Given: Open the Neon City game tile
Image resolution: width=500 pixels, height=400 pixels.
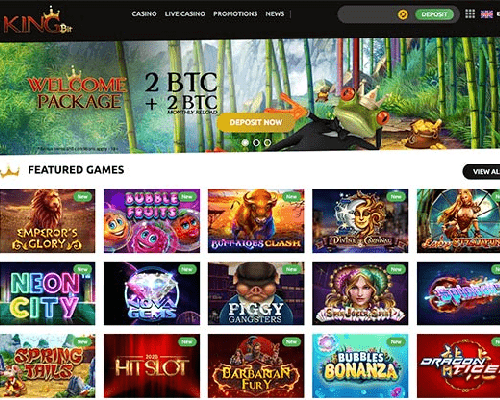Looking at the screenshot, I should 47,293.
